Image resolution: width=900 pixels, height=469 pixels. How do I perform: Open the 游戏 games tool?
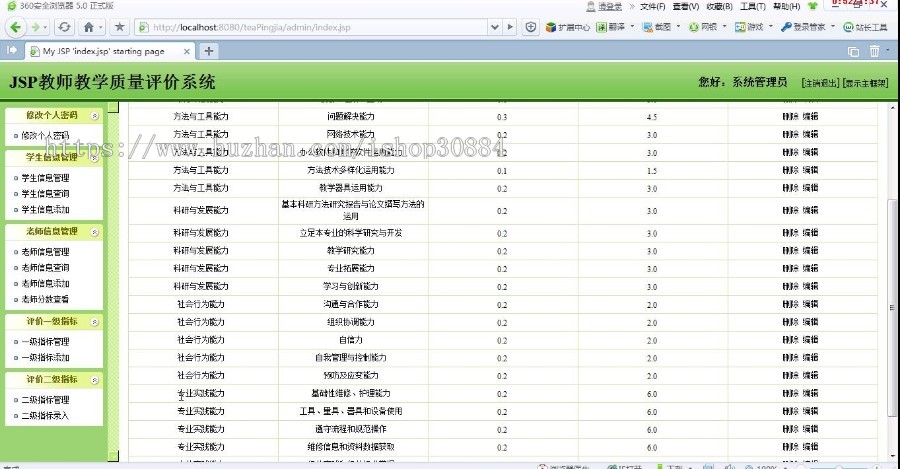(x=750, y=27)
